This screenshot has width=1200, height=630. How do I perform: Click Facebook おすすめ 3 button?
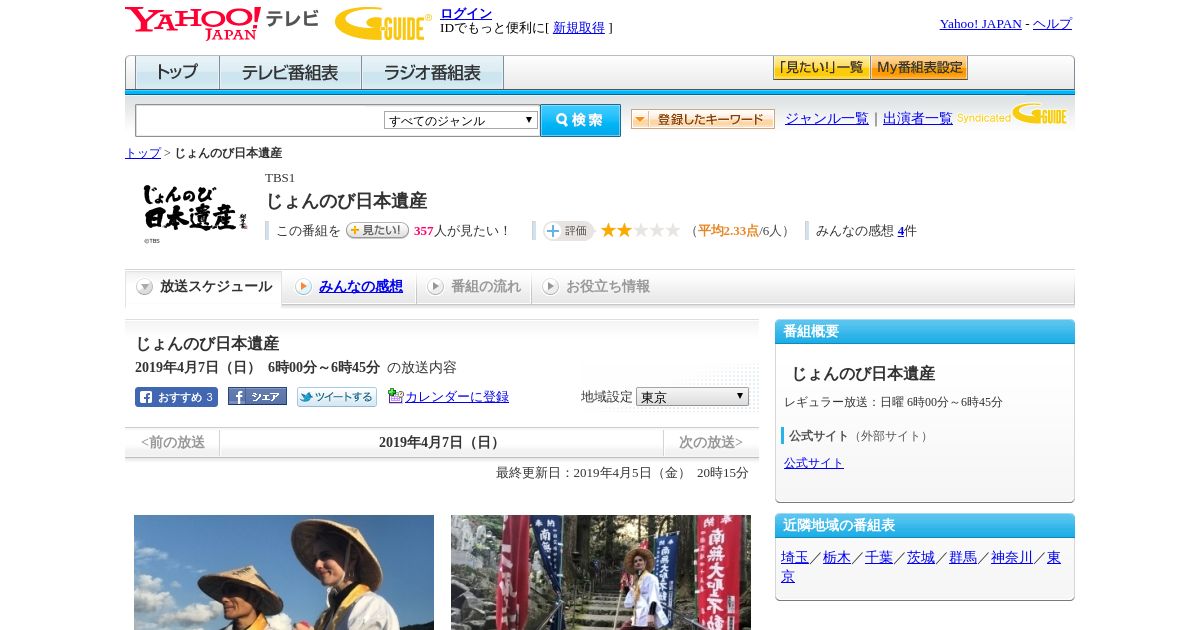(176, 397)
